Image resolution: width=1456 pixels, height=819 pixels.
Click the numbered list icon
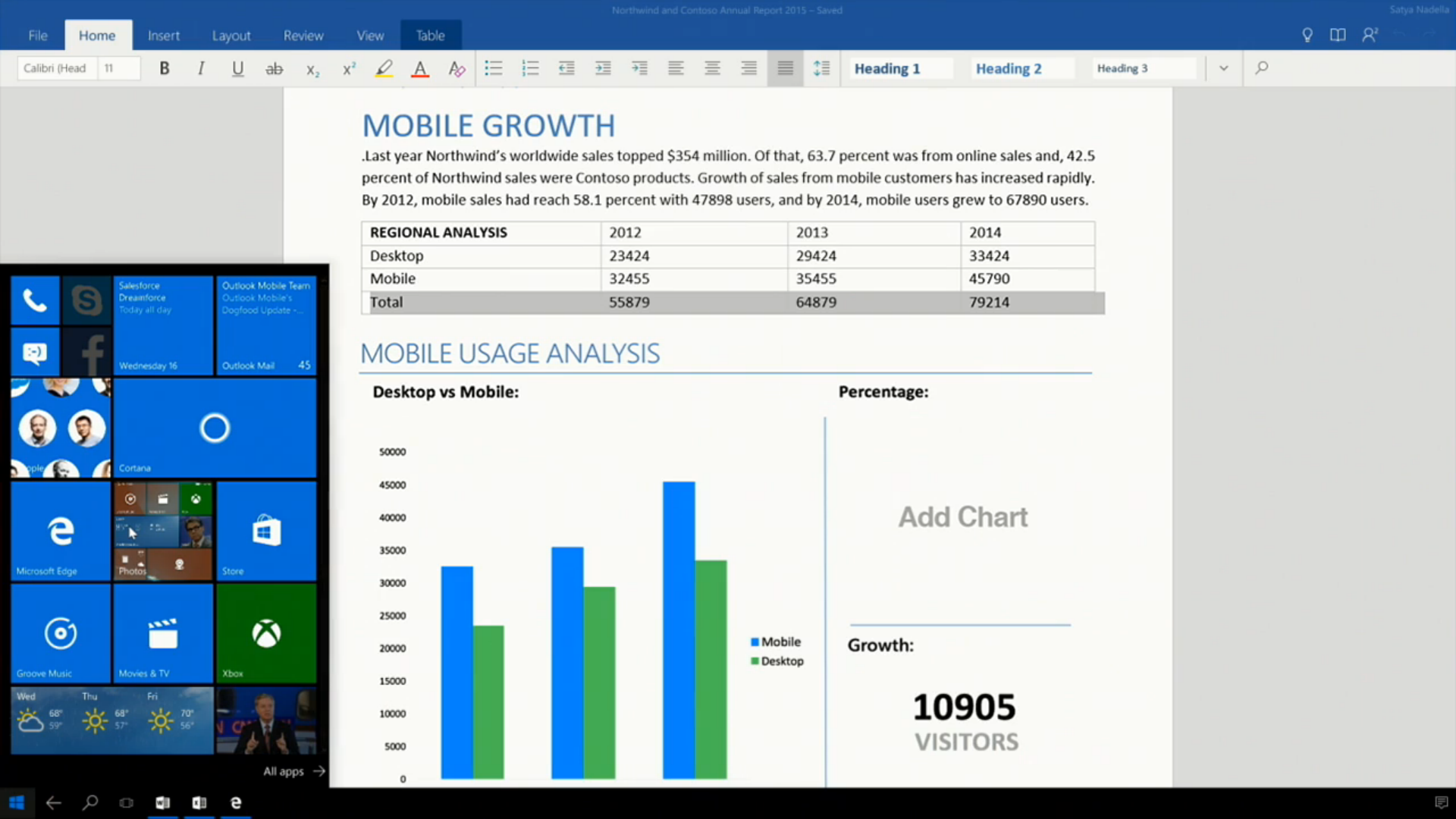click(530, 68)
